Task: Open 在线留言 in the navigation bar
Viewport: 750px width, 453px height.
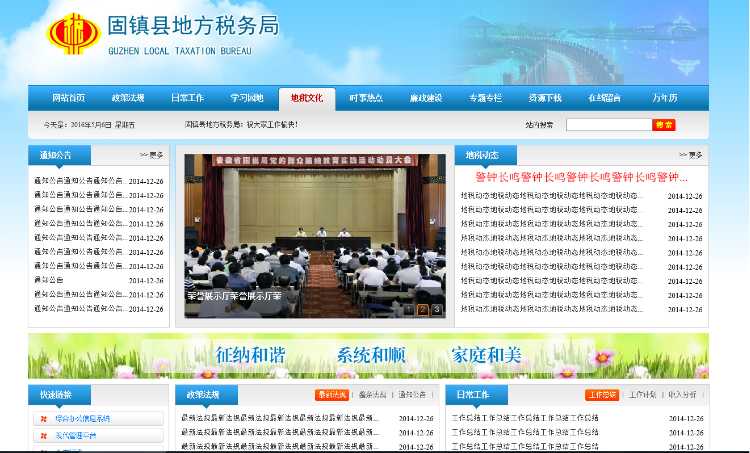Action: point(605,98)
